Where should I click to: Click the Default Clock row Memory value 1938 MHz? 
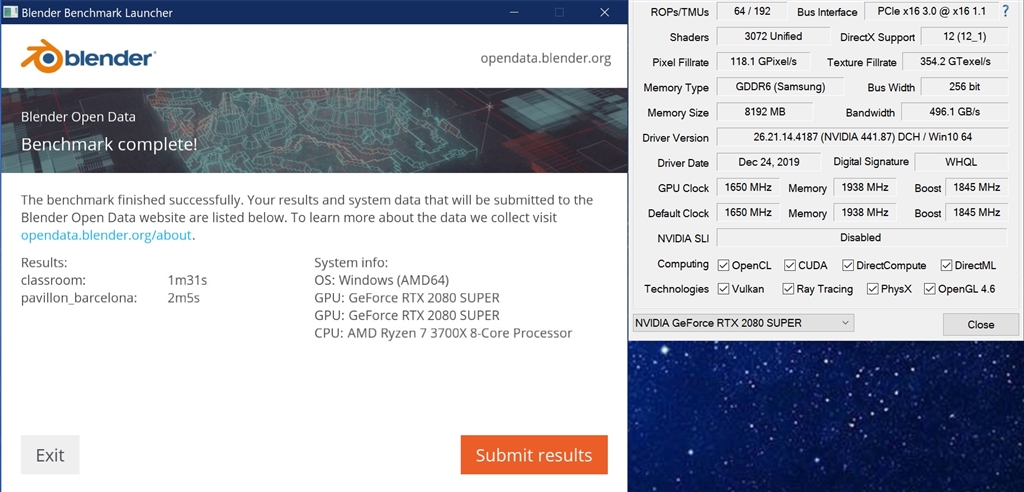pos(865,212)
